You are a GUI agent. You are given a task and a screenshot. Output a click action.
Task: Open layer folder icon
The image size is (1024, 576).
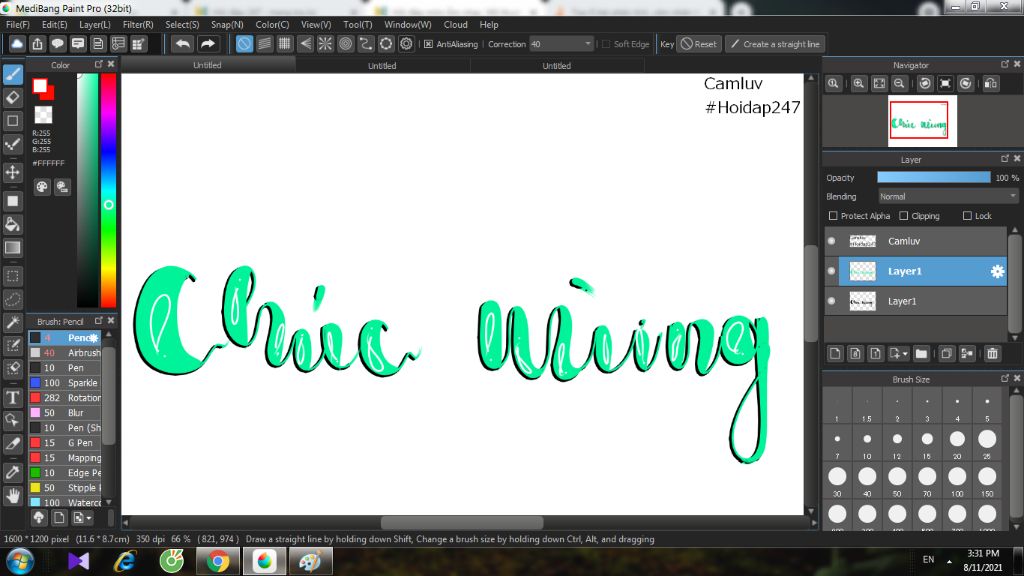pos(921,354)
